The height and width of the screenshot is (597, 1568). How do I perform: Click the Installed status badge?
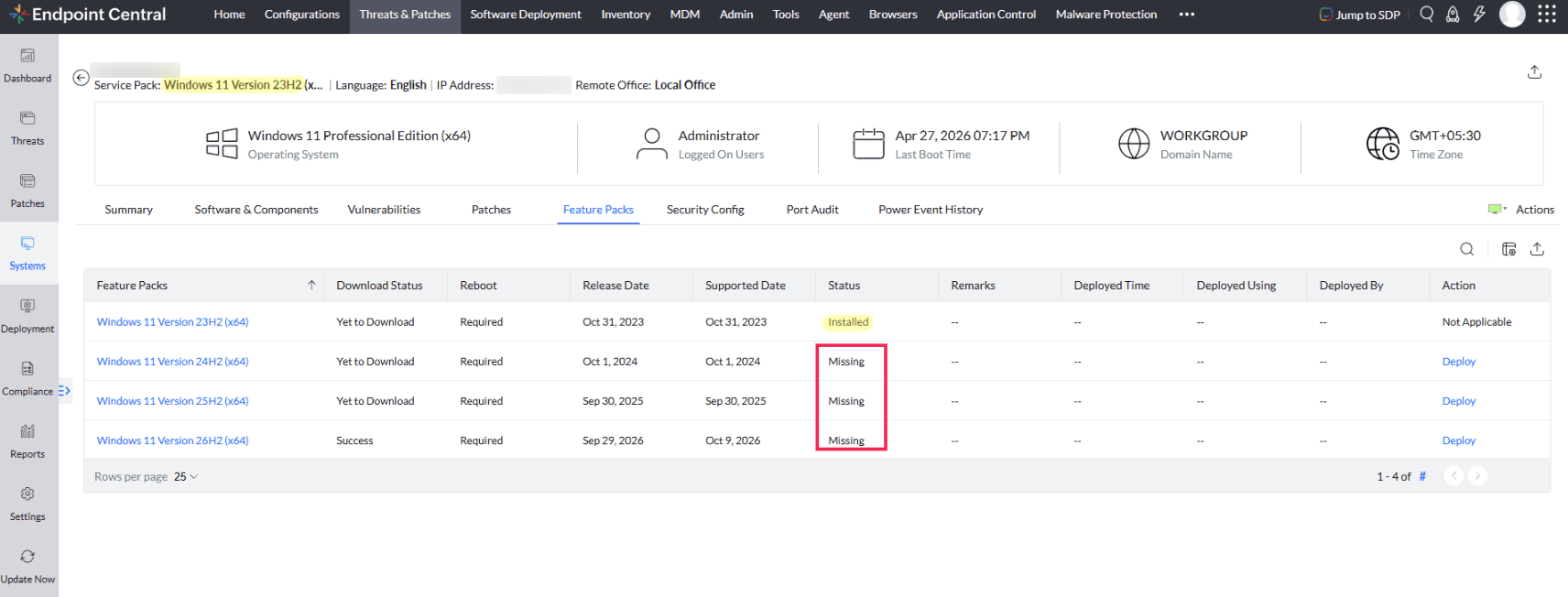(848, 322)
